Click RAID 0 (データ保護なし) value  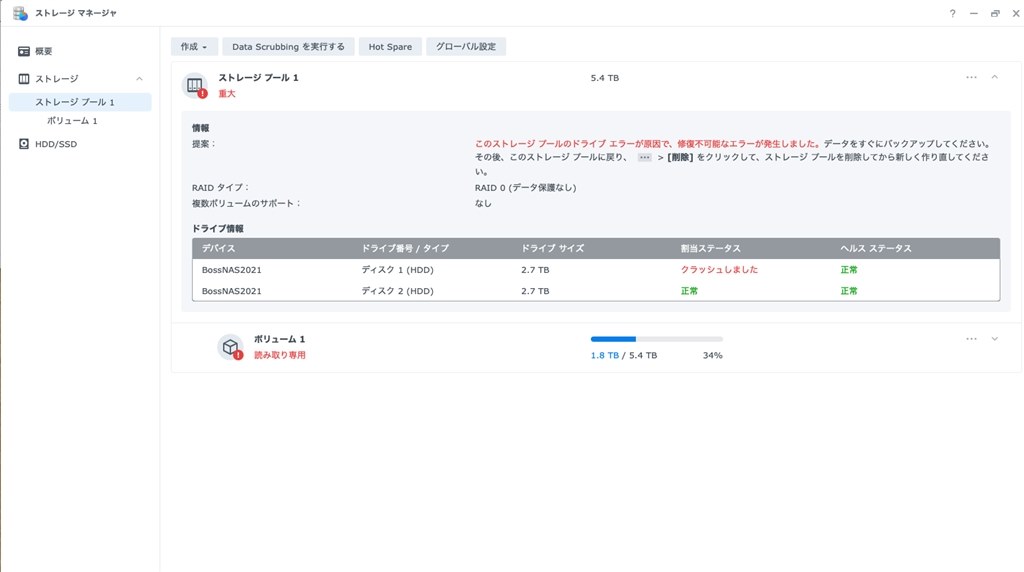coord(525,187)
